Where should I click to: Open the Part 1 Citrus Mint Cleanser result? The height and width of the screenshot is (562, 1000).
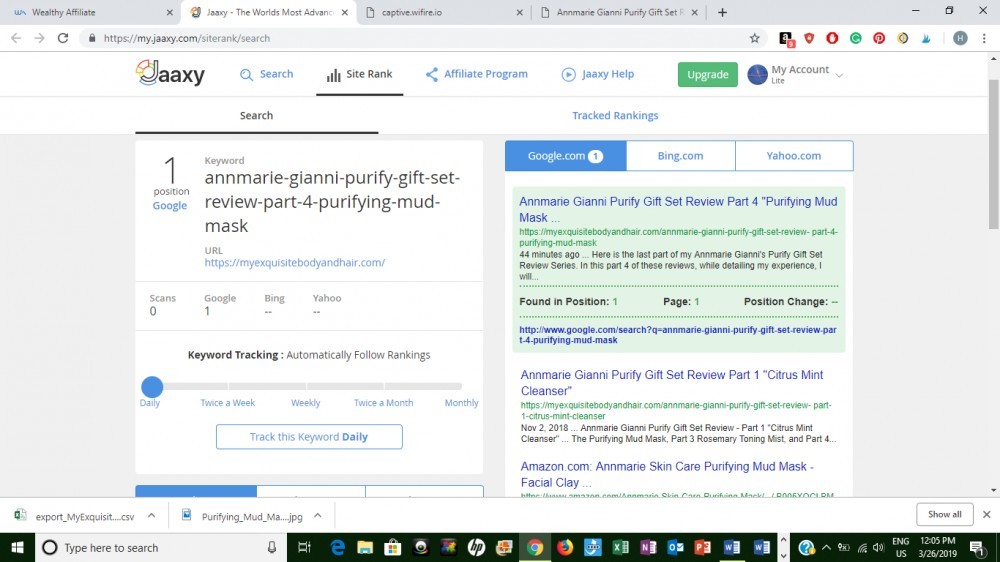[672, 383]
